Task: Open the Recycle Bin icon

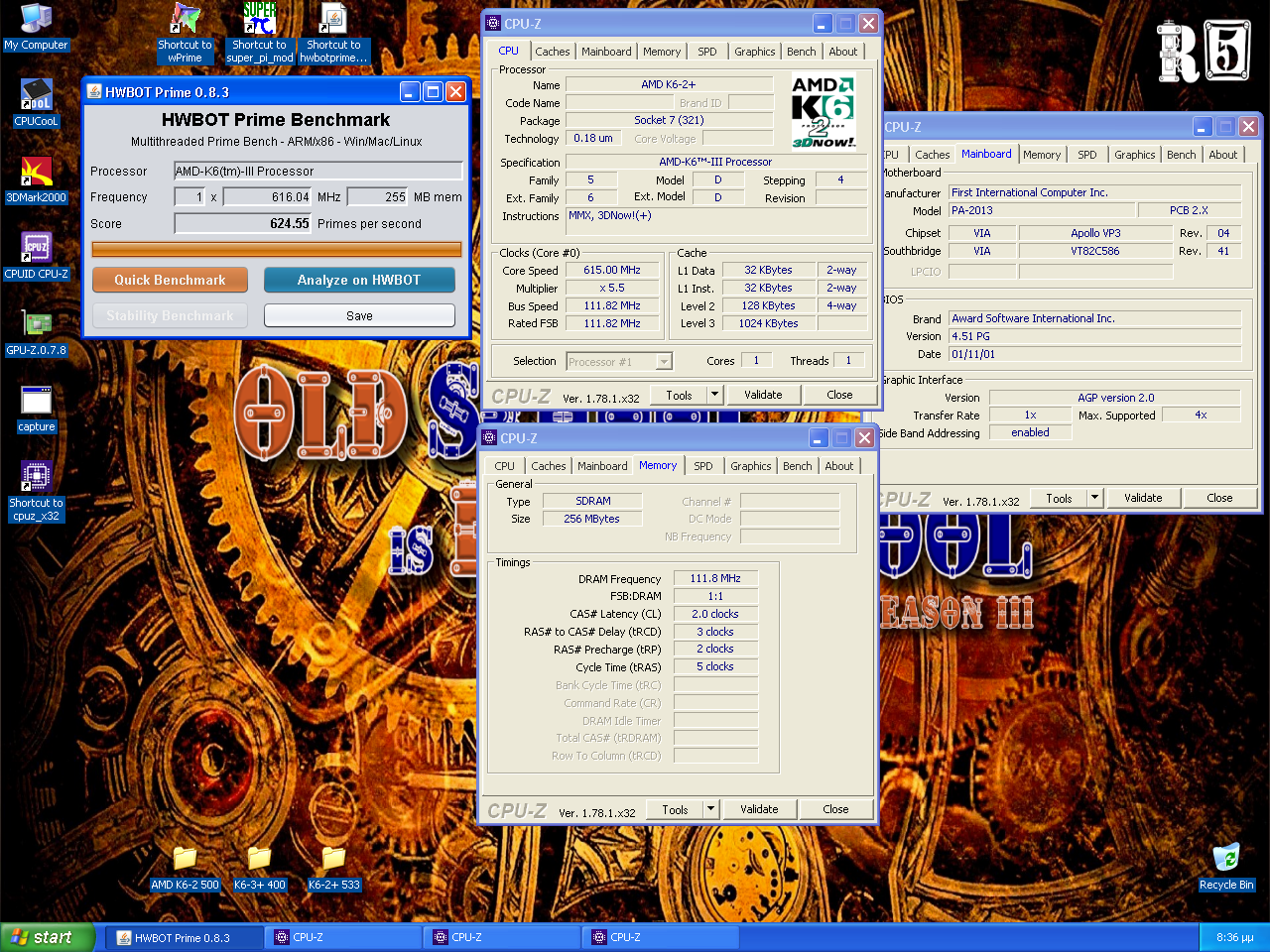Action: pyautogui.click(x=1226, y=859)
